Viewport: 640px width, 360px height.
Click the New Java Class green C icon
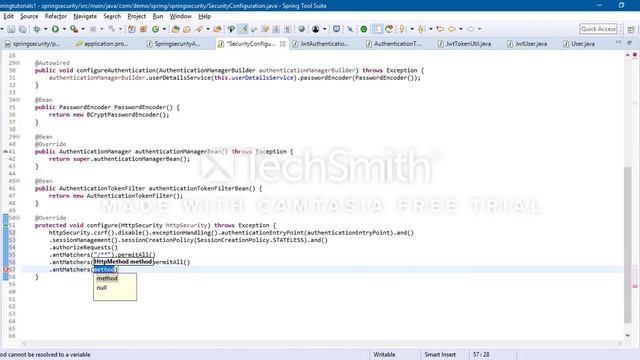pos(156,29)
